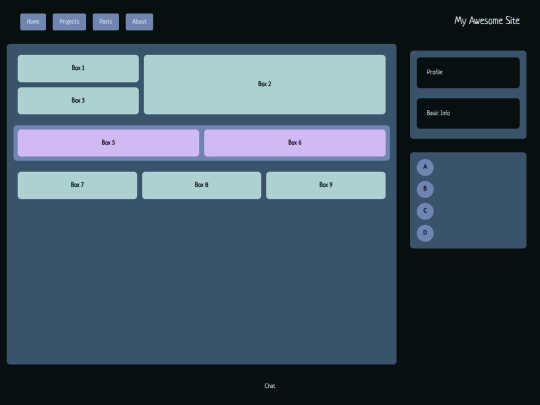The height and width of the screenshot is (405, 540).
Task: Select Box 7
Action: (x=77, y=185)
